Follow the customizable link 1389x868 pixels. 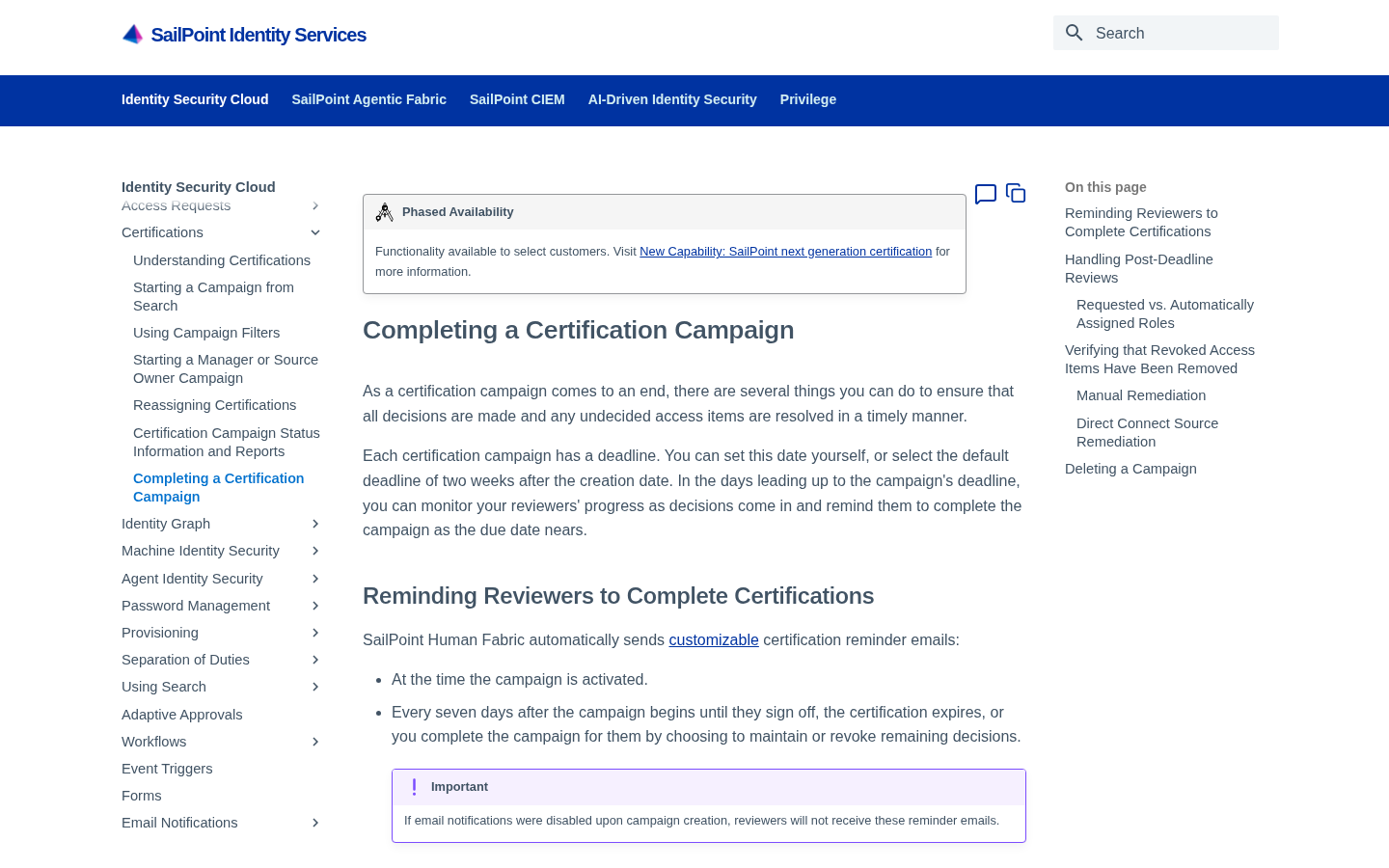(714, 640)
